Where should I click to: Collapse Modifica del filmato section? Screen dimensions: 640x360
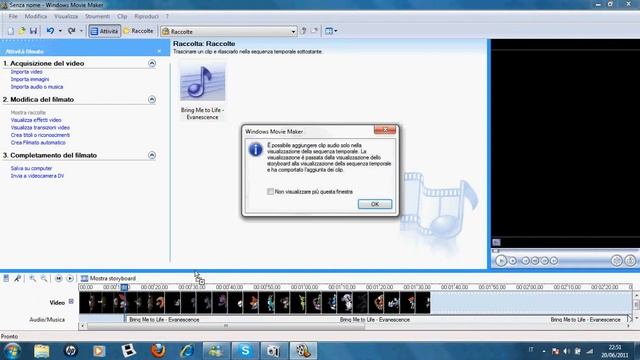[152, 99]
